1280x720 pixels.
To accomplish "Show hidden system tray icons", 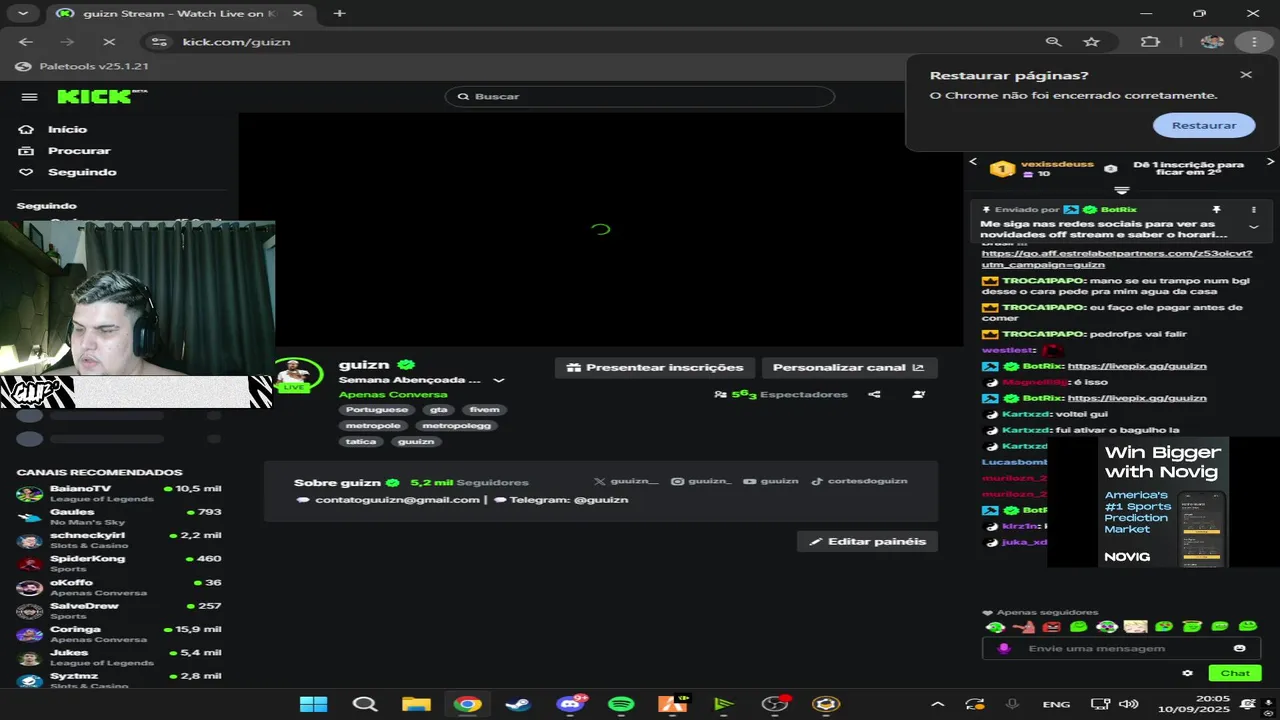I will [937, 704].
